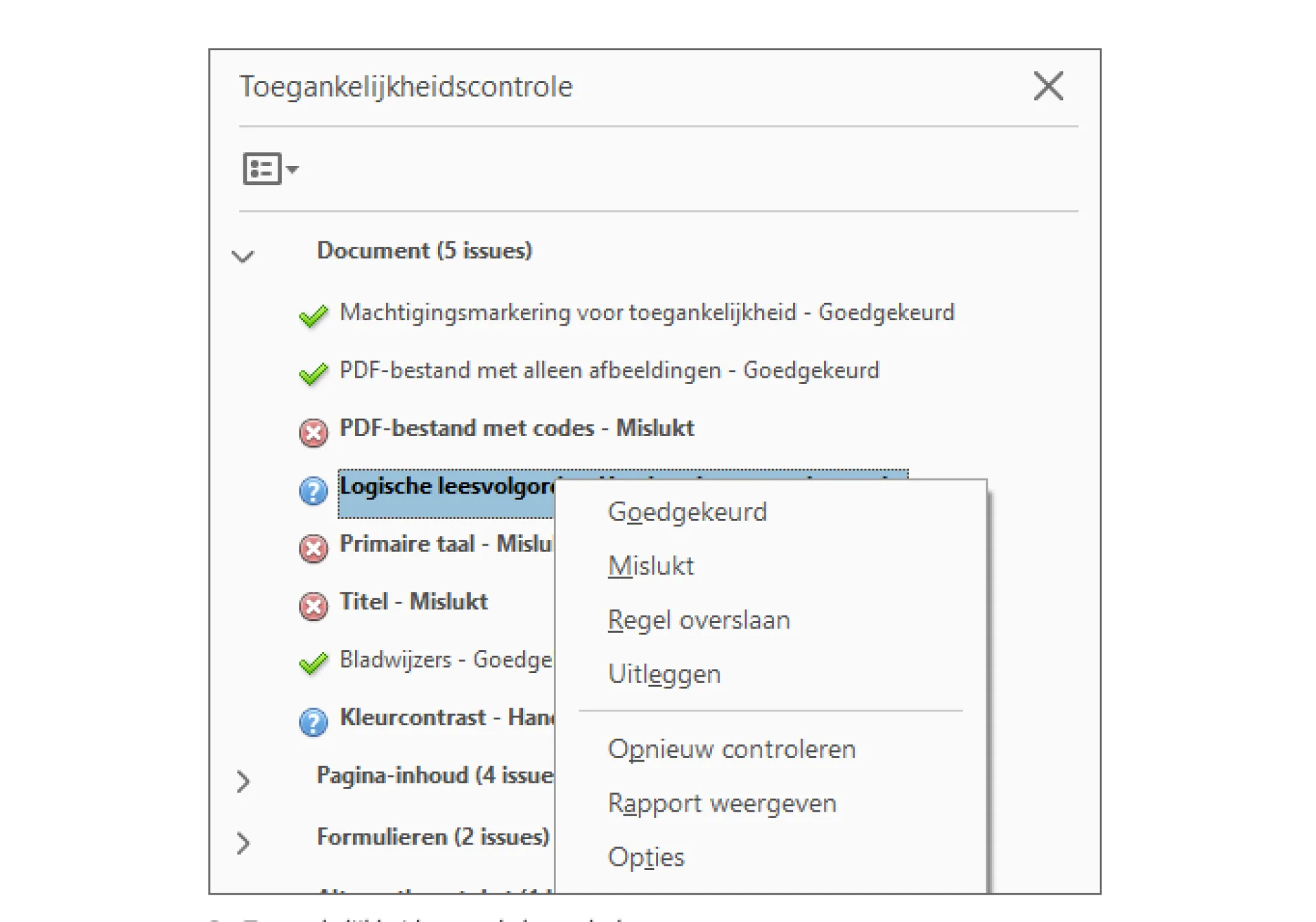The image size is (1316, 922).
Task: Click red error icon beside PDF-bestand met codes
Action: click(313, 433)
